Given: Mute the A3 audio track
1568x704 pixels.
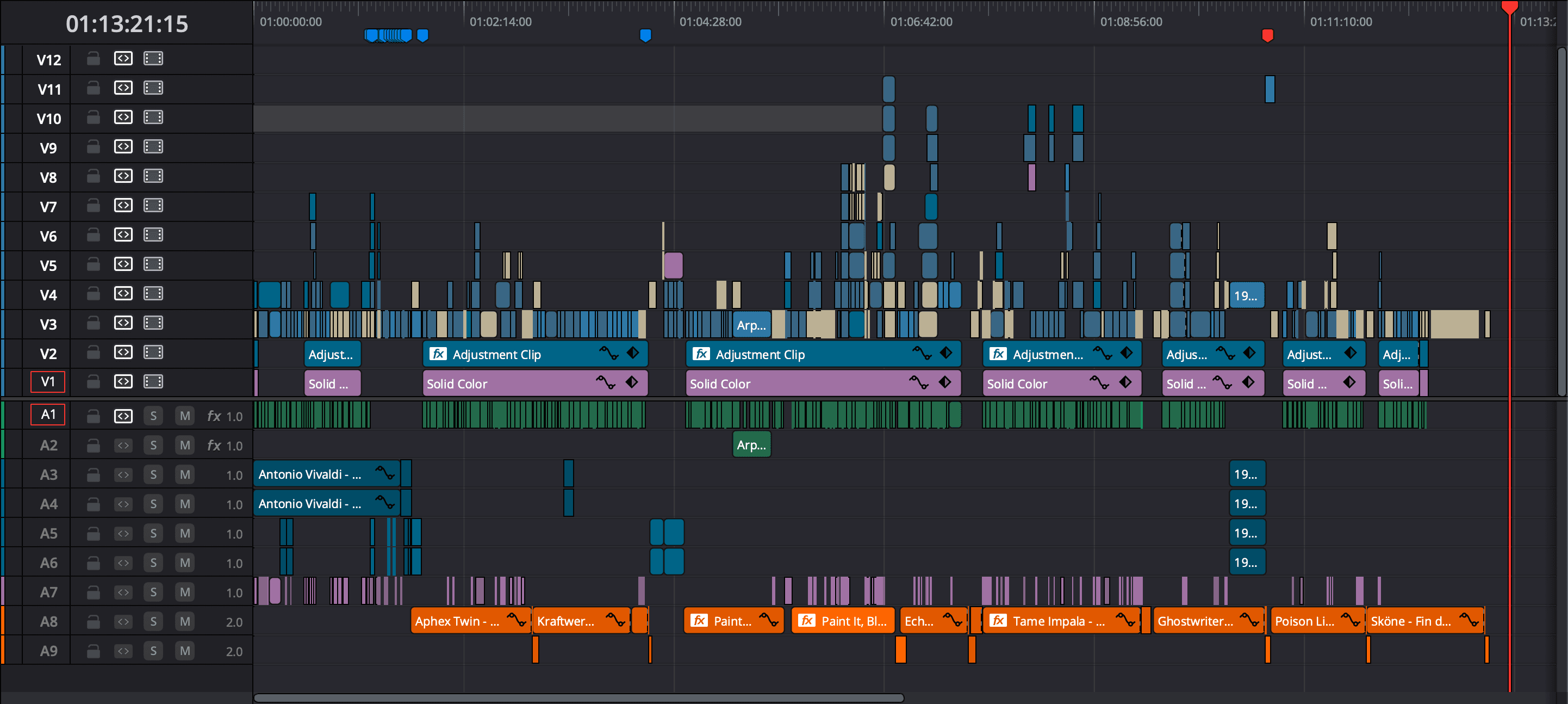Looking at the screenshot, I should click(x=184, y=474).
